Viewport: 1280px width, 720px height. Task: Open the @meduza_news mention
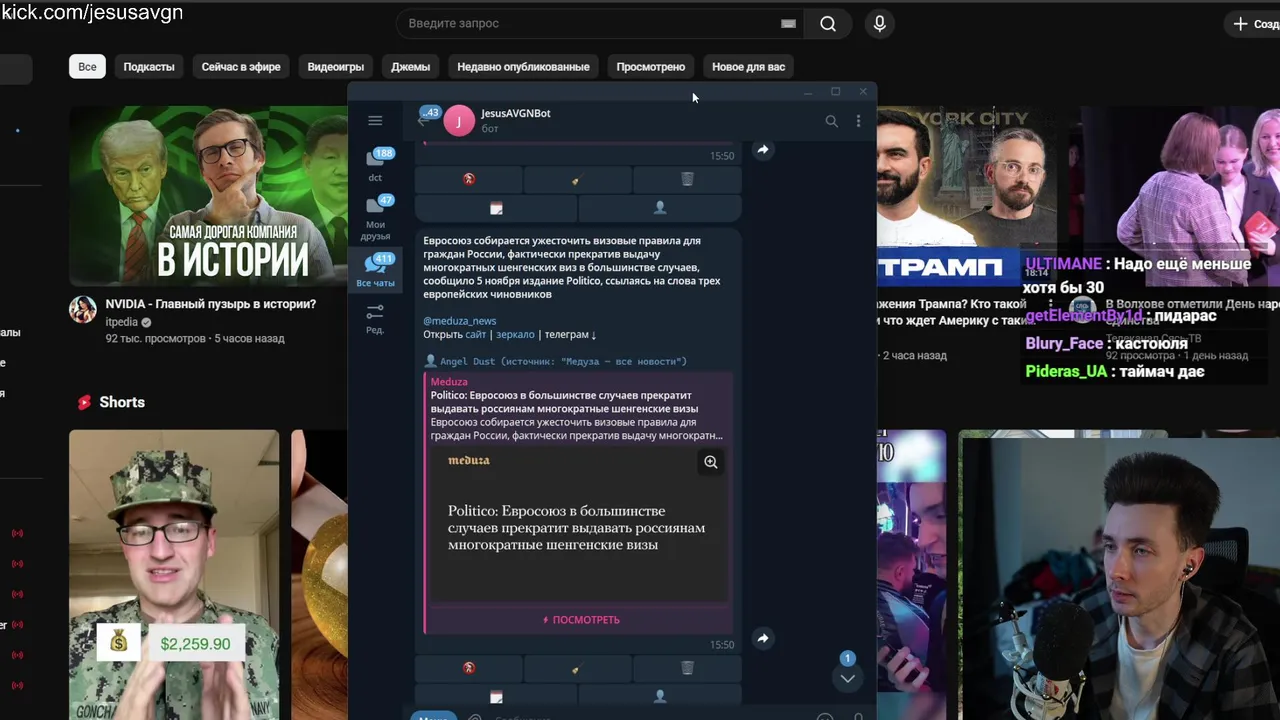click(459, 321)
